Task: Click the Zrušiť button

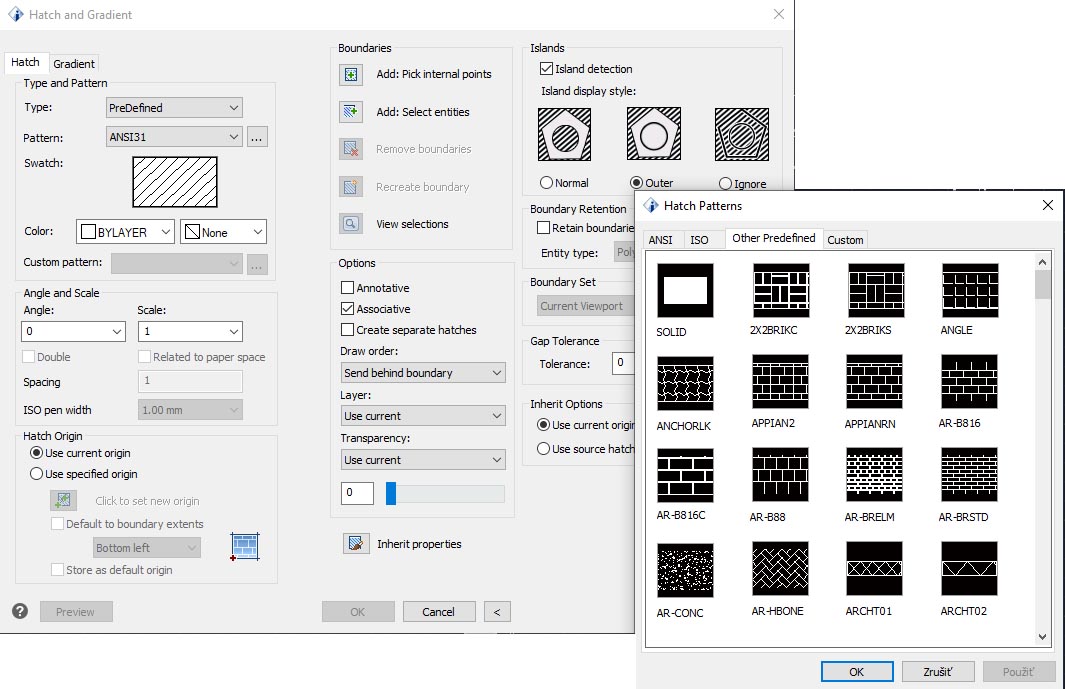Action: coord(938,671)
